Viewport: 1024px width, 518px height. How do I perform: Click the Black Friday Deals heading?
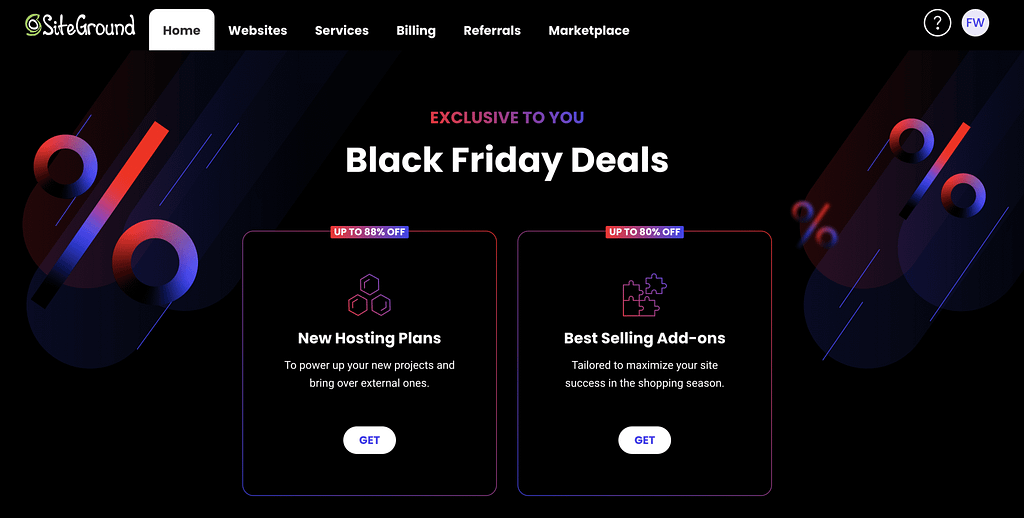point(507,160)
